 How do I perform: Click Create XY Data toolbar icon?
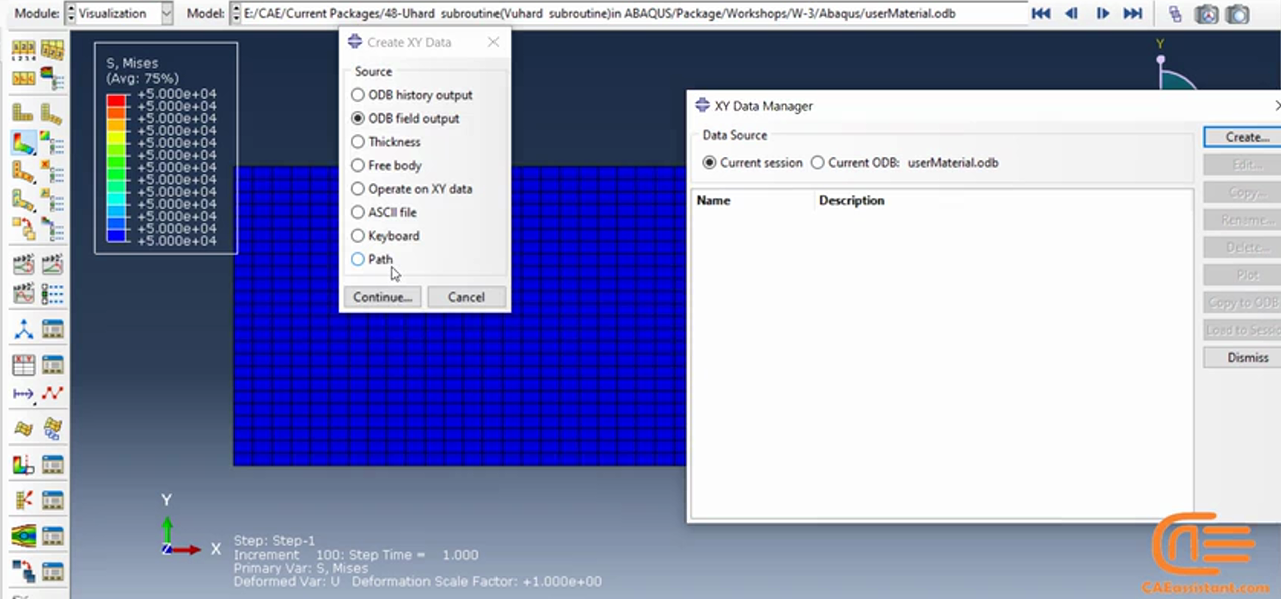click(23, 365)
